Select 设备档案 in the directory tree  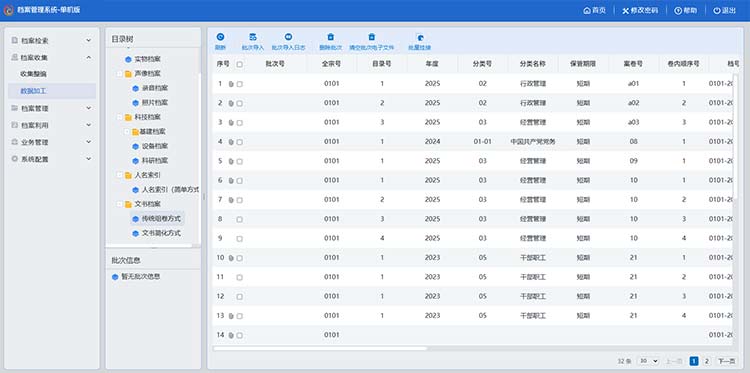[155, 146]
